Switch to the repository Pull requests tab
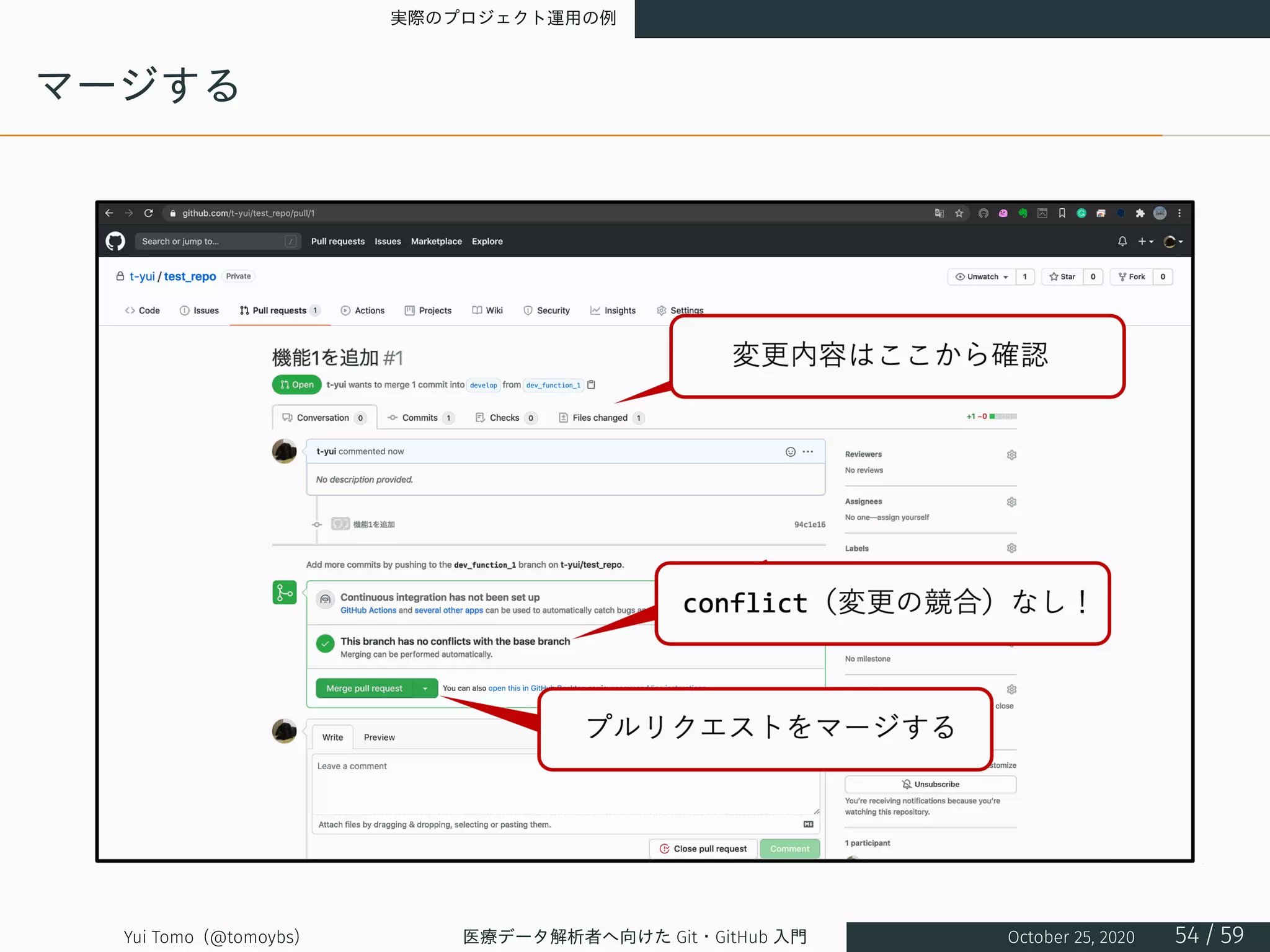 tap(280, 311)
